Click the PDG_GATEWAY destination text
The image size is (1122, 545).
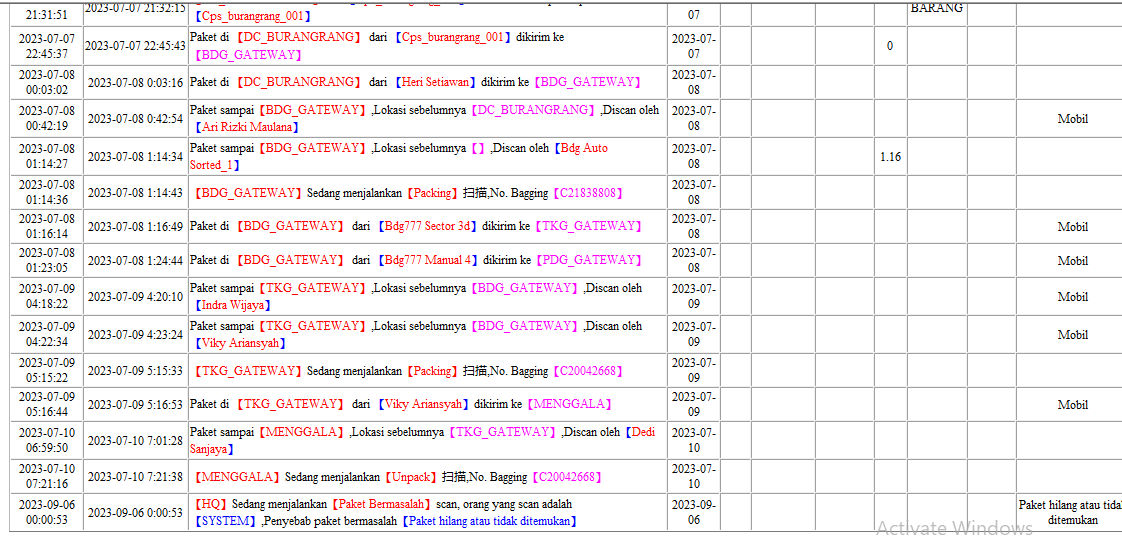point(589,260)
